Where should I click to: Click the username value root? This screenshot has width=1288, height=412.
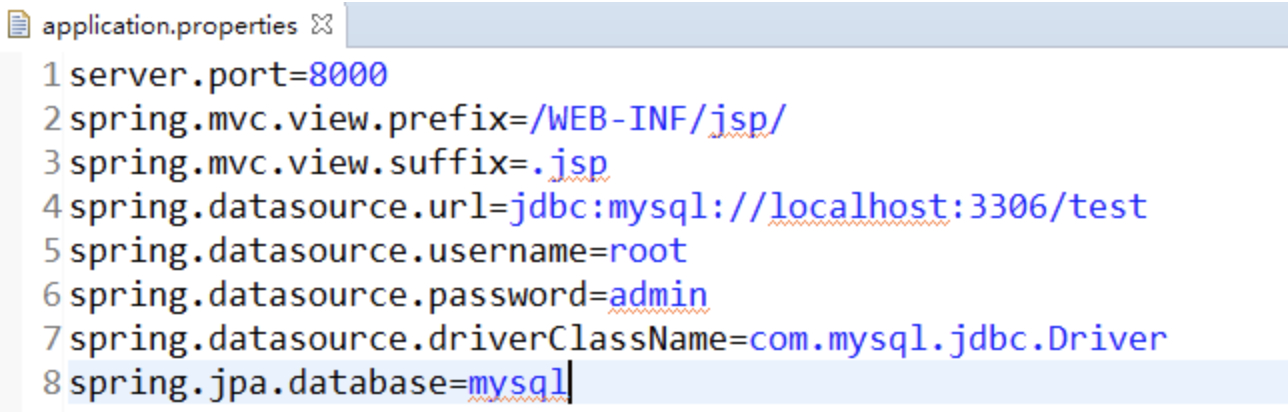pyautogui.click(x=648, y=252)
